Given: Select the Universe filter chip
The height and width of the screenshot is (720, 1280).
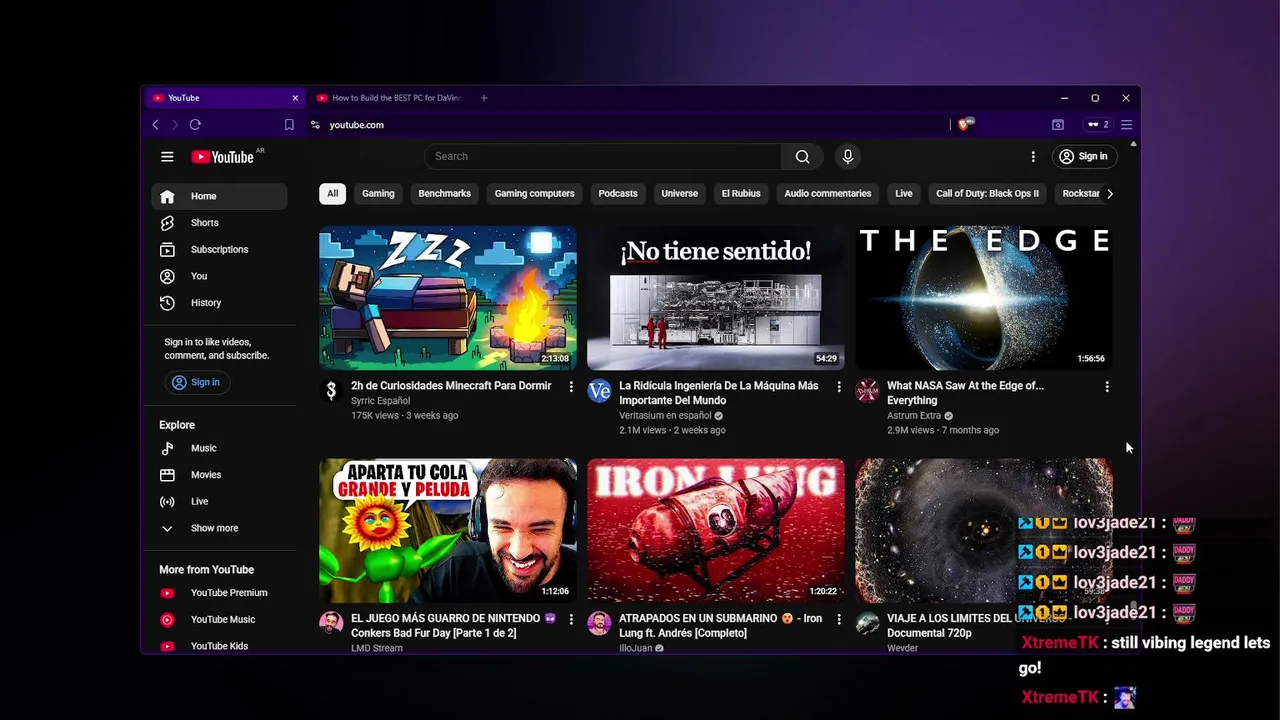Looking at the screenshot, I should tap(679, 193).
